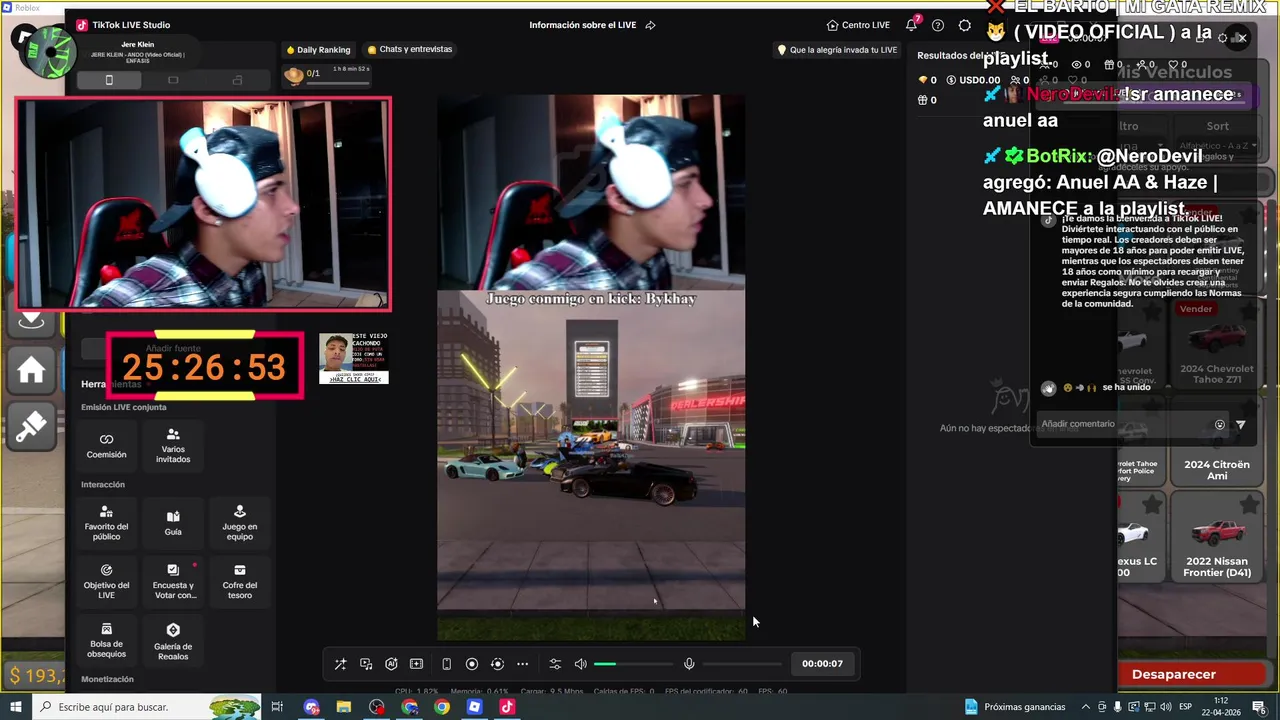Open Galería de Regalos tool
This screenshot has height=720, width=1280.
point(173,641)
